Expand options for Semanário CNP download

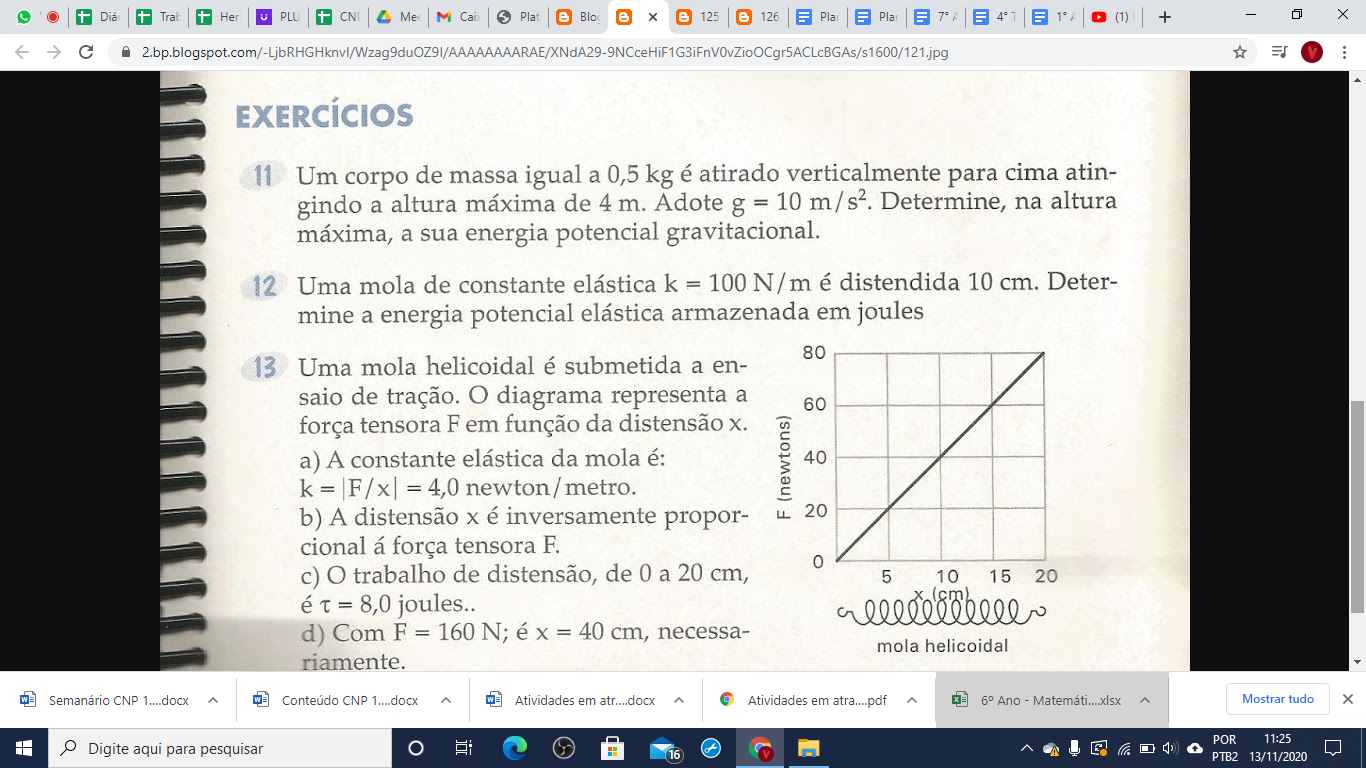pyautogui.click(x=213, y=700)
